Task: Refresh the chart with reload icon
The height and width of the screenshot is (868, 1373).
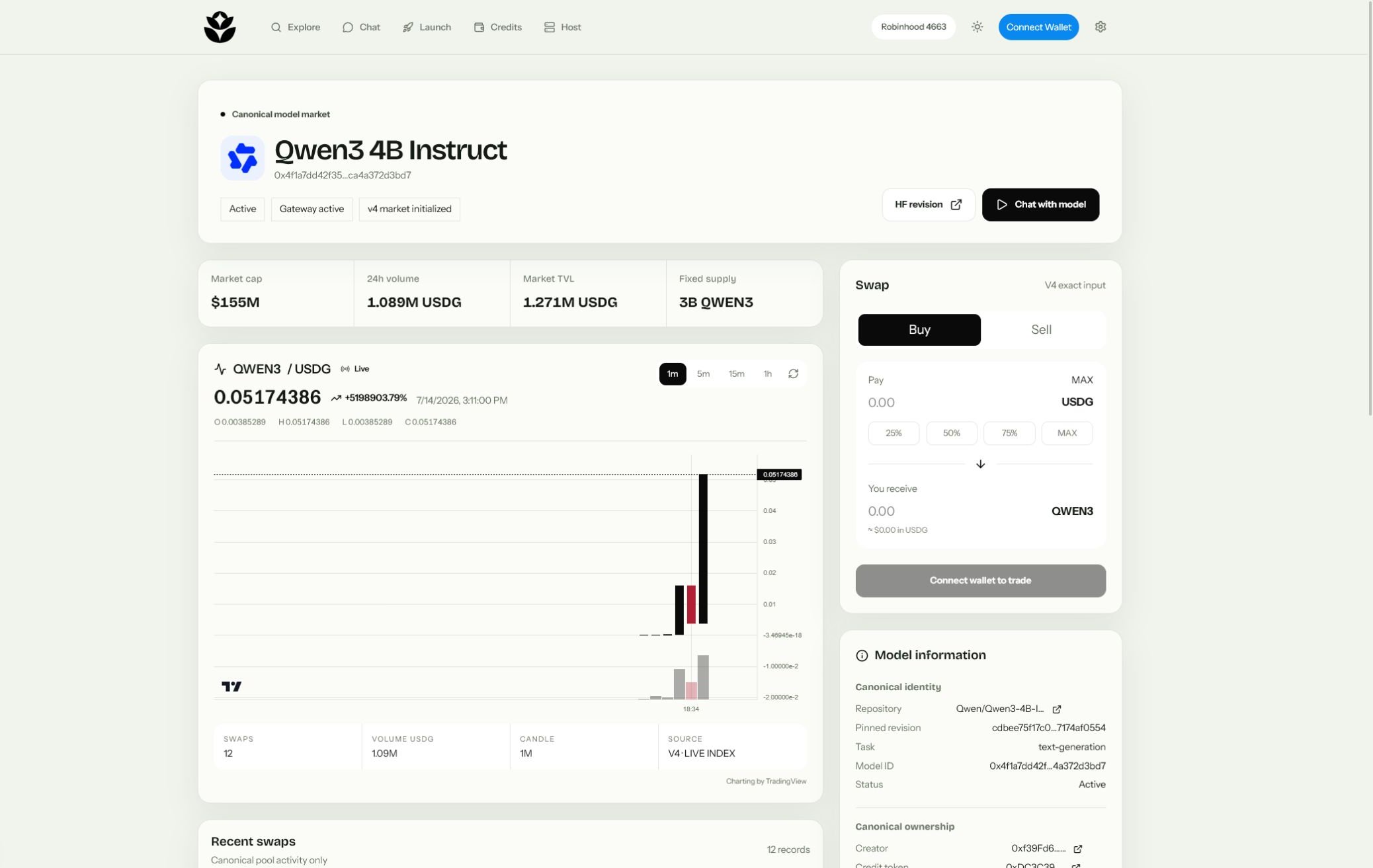Action: tap(793, 374)
